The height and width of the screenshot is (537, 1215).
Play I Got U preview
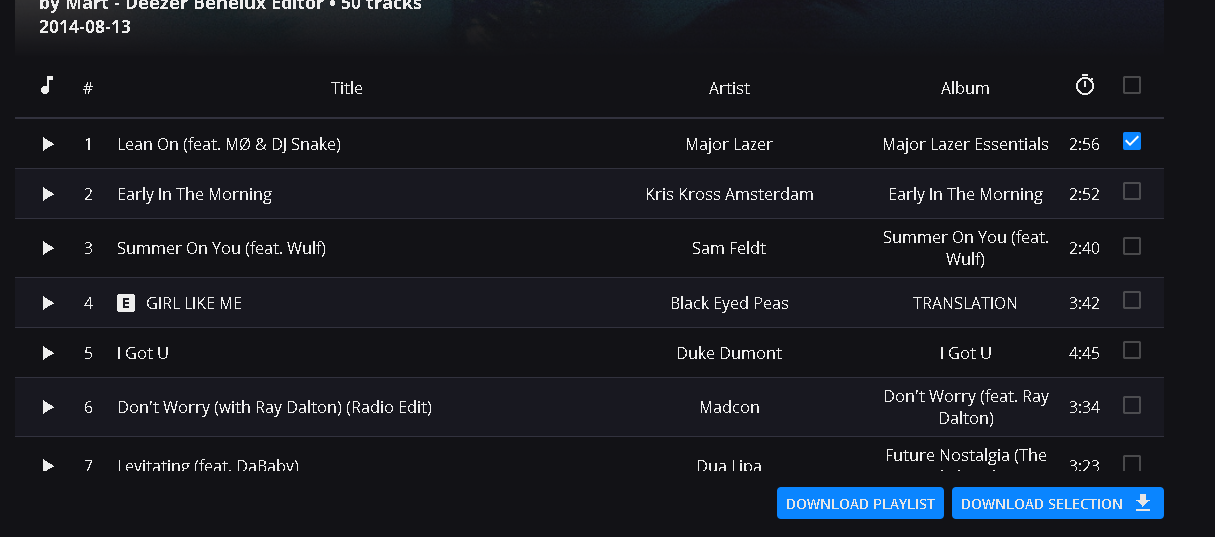(x=48, y=353)
